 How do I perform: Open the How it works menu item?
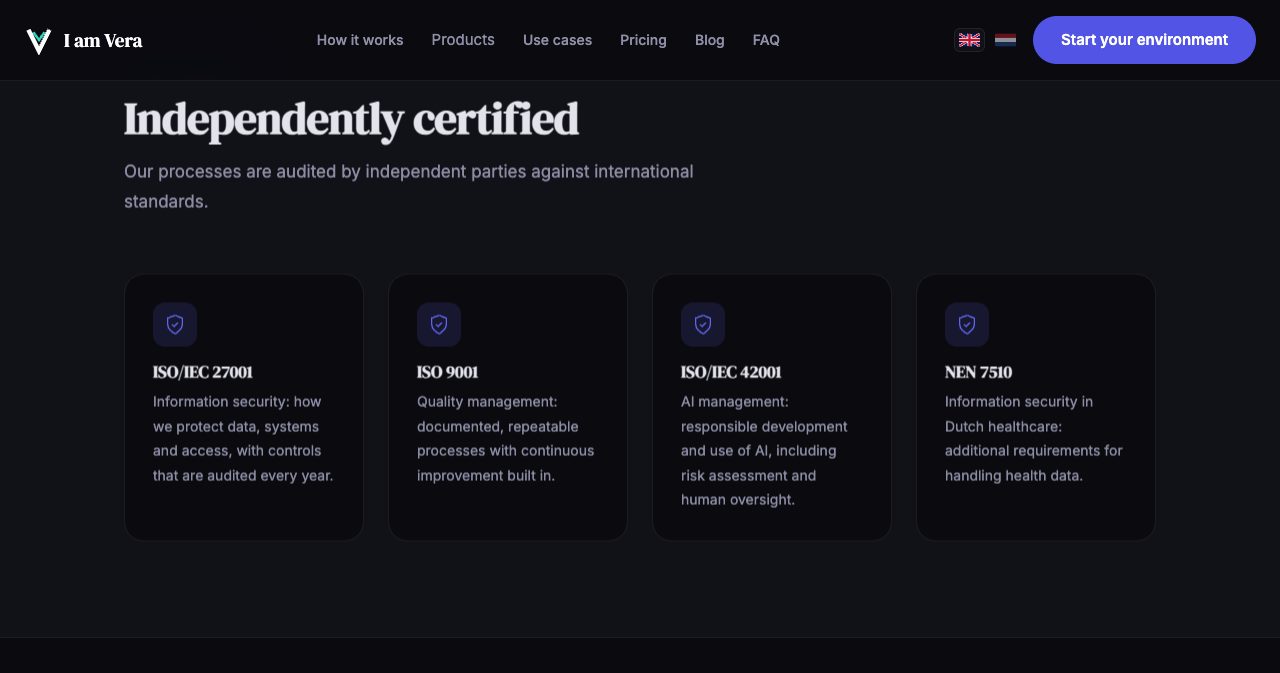click(x=360, y=40)
